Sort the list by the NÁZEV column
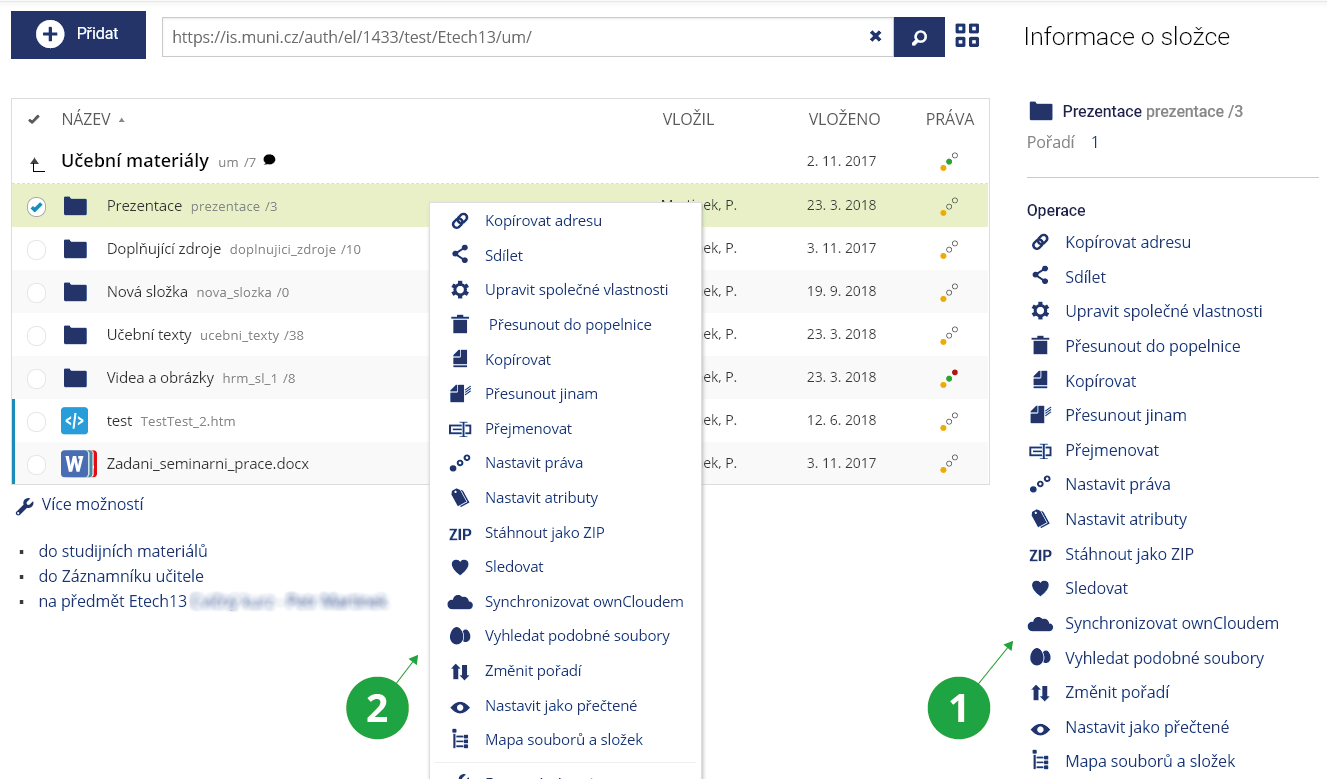 (86, 120)
